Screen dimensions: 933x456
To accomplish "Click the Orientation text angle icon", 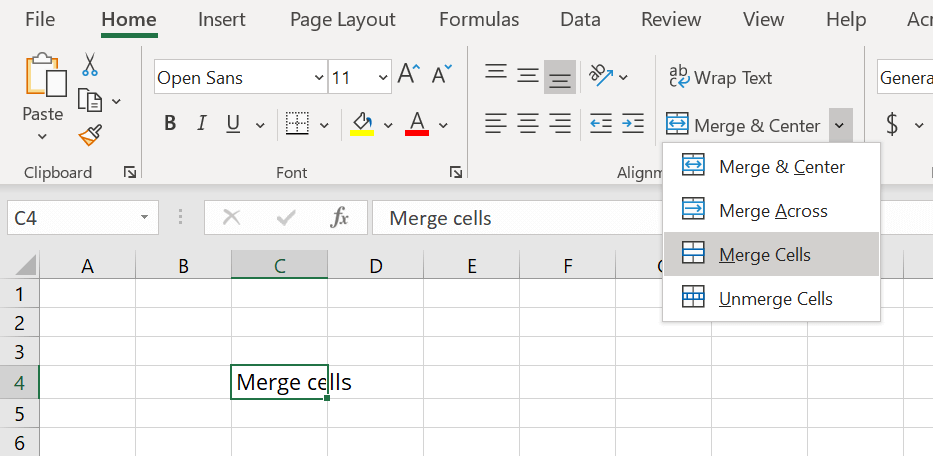I will (601, 75).
